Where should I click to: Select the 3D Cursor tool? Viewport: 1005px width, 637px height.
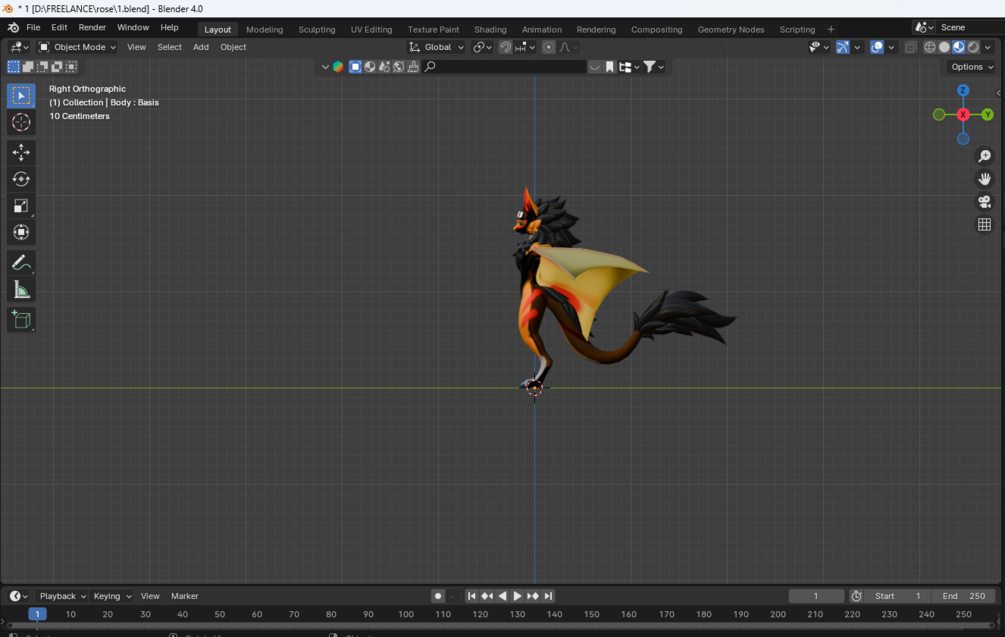tap(21, 122)
